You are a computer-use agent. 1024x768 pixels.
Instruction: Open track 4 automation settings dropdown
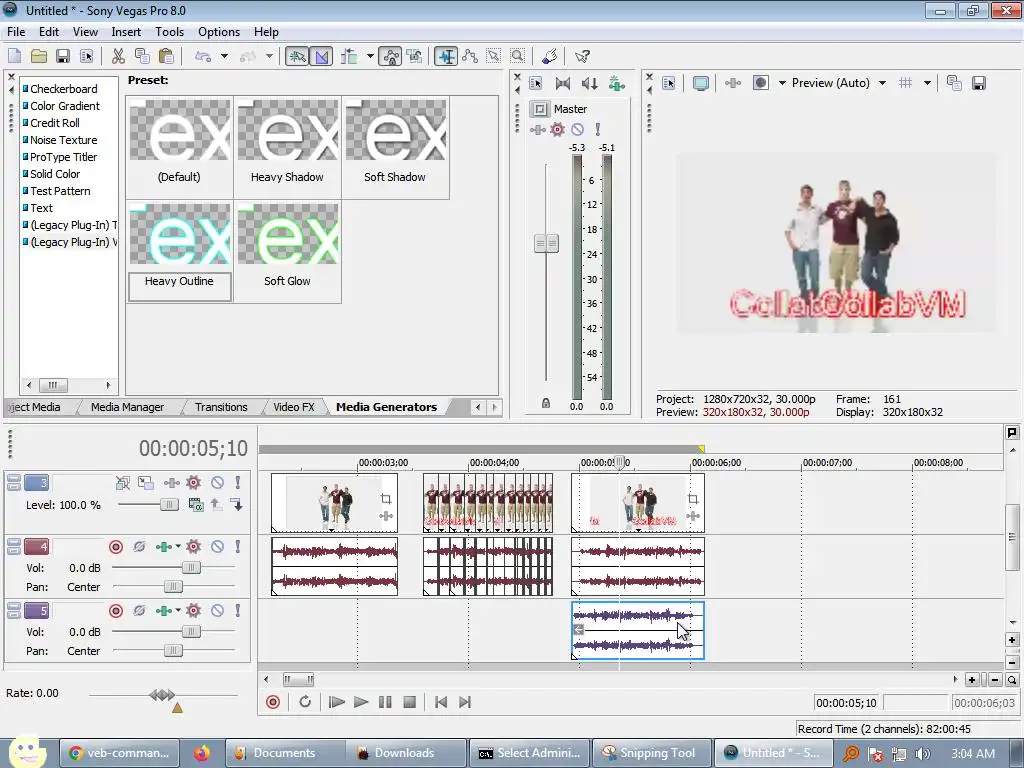coord(177,547)
